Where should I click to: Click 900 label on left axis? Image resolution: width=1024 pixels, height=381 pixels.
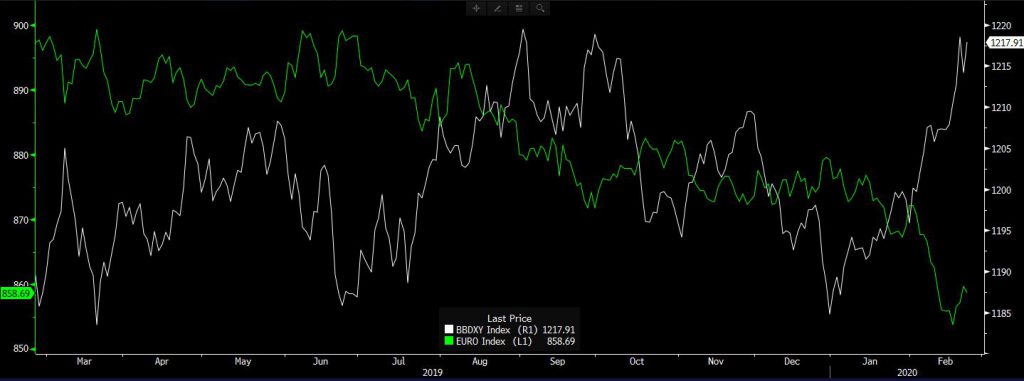20,25
